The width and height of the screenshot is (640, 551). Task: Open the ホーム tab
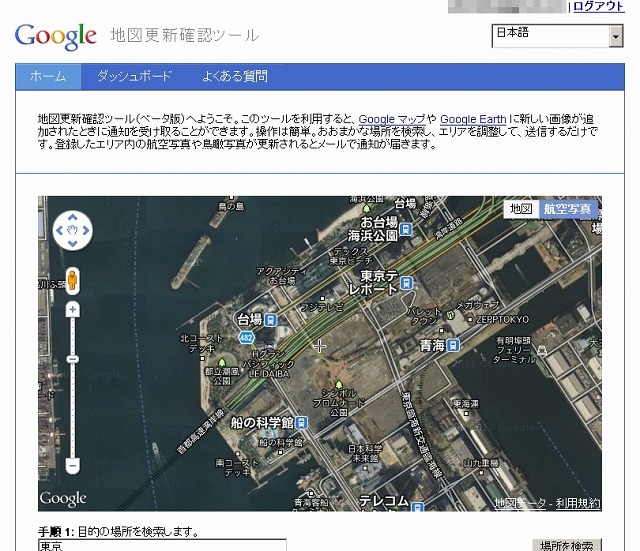point(48,76)
